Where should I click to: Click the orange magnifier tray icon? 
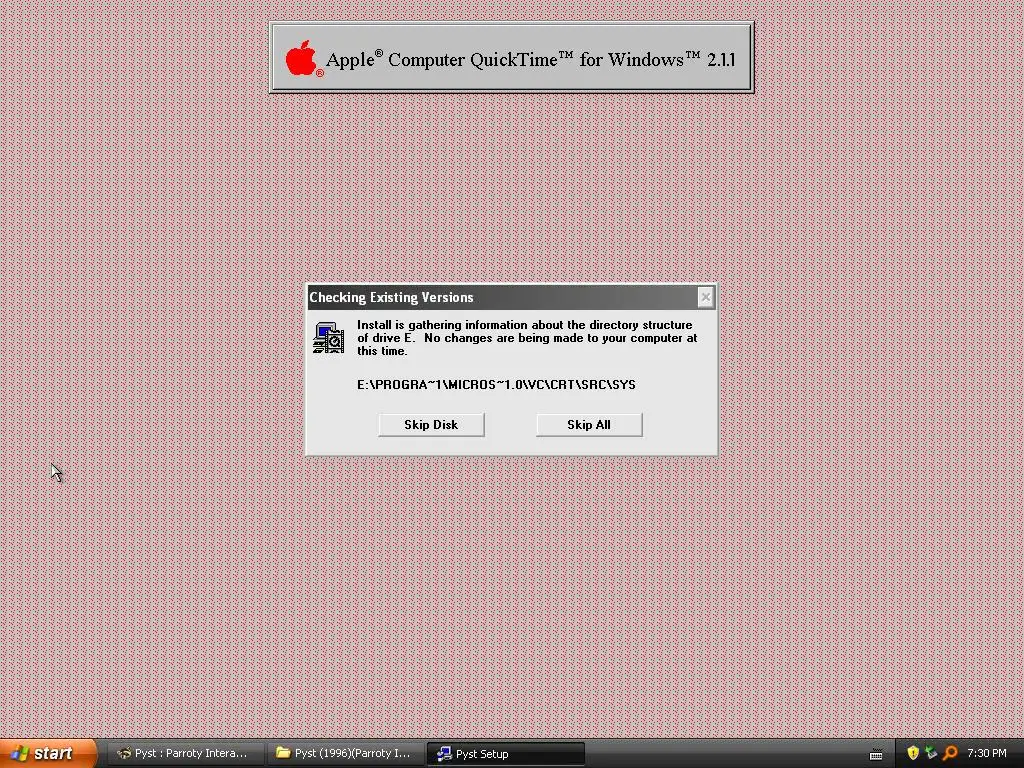pos(950,753)
